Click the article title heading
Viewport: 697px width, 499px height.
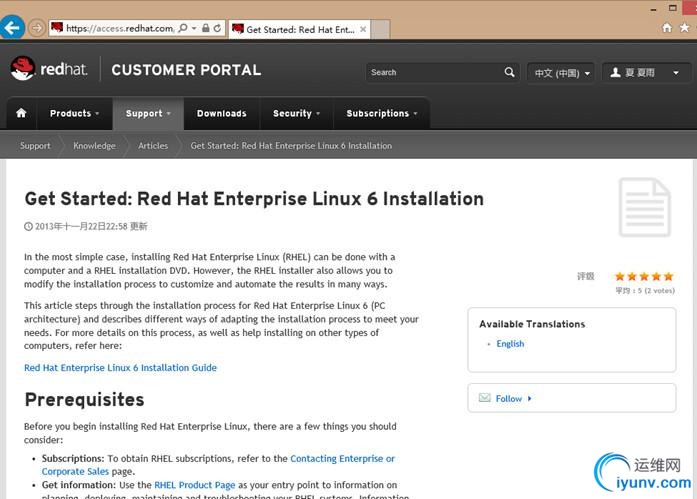click(x=254, y=199)
